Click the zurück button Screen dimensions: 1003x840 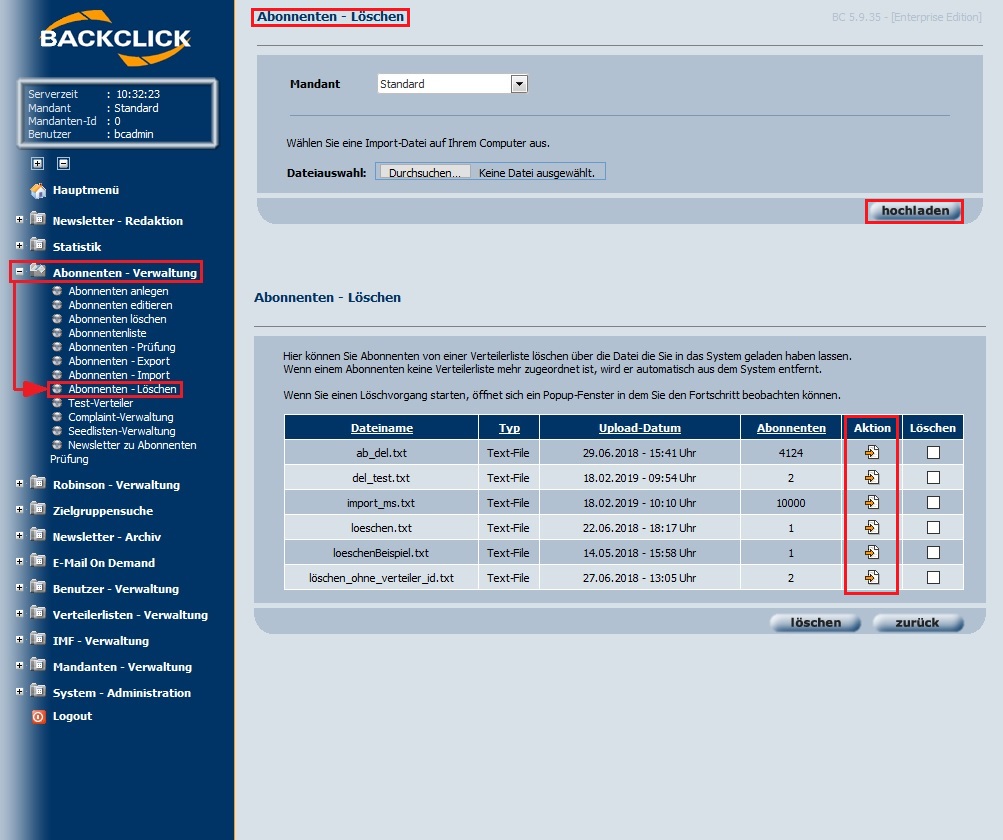pos(917,622)
